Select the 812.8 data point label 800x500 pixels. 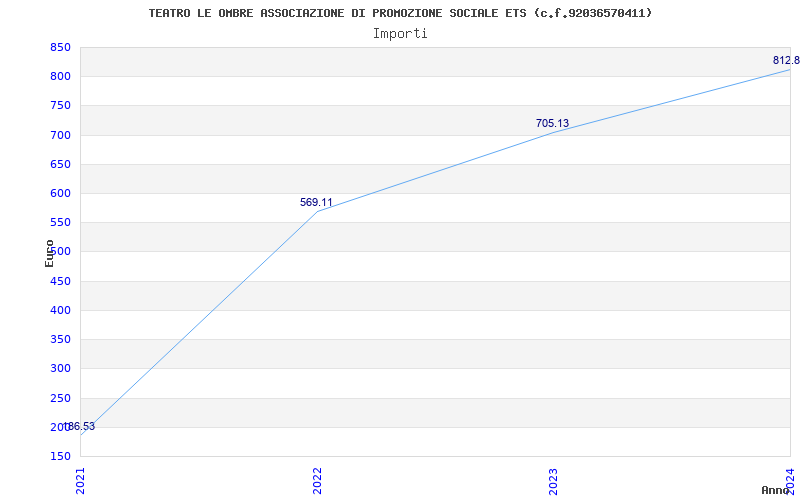(x=785, y=61)
